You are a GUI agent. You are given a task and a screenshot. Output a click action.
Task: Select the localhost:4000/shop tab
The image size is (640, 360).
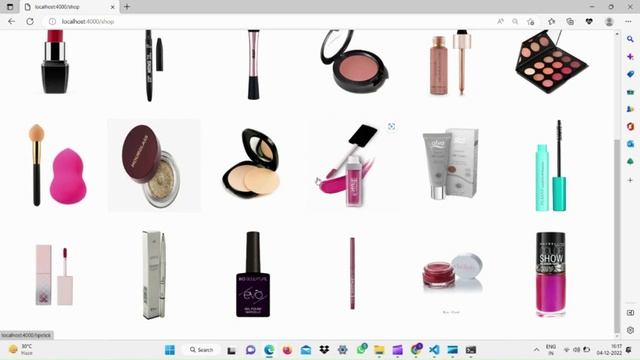pyautogui.click(x=69, y=7)
